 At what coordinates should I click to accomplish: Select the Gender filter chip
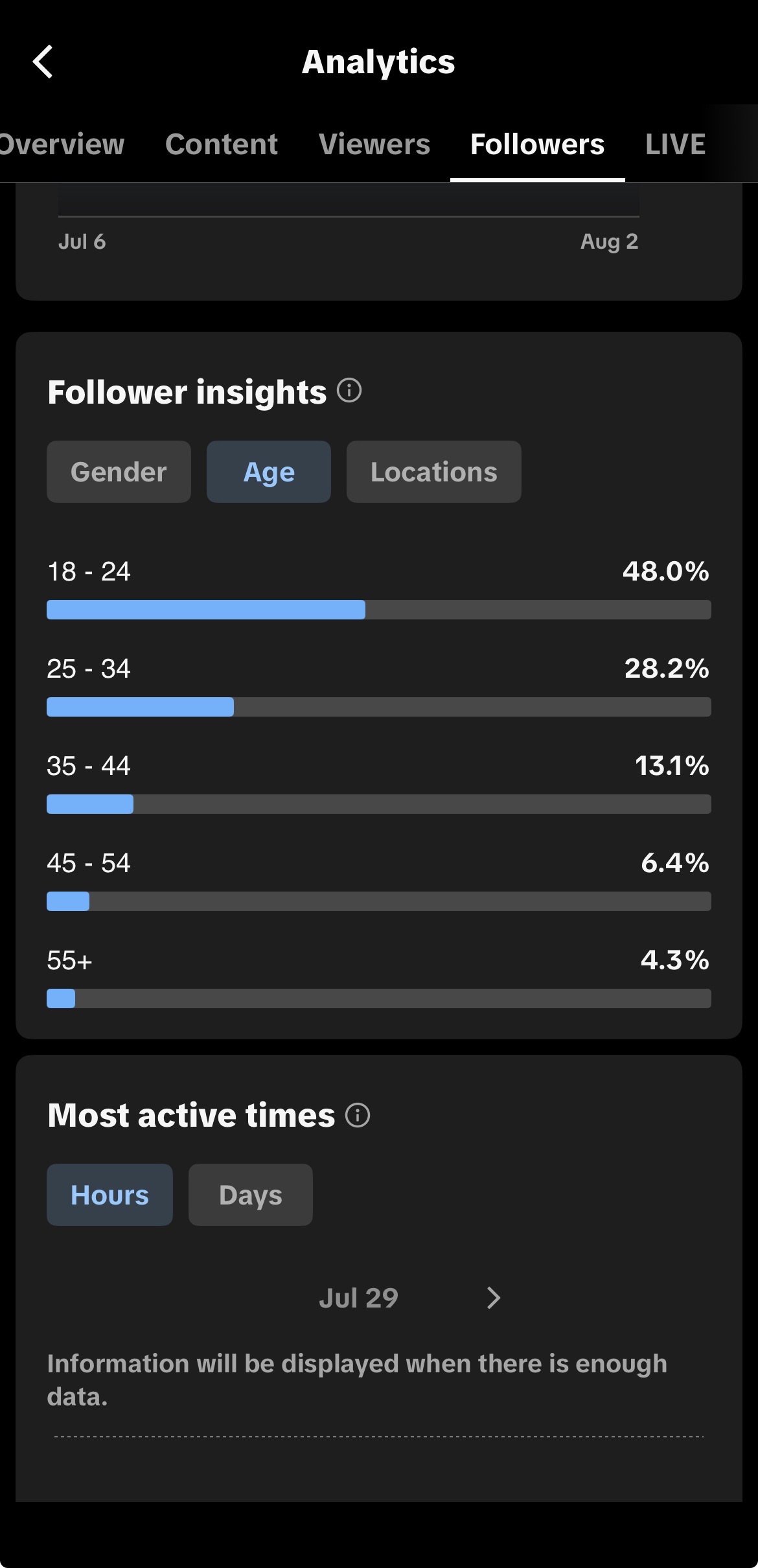point(119,472)
